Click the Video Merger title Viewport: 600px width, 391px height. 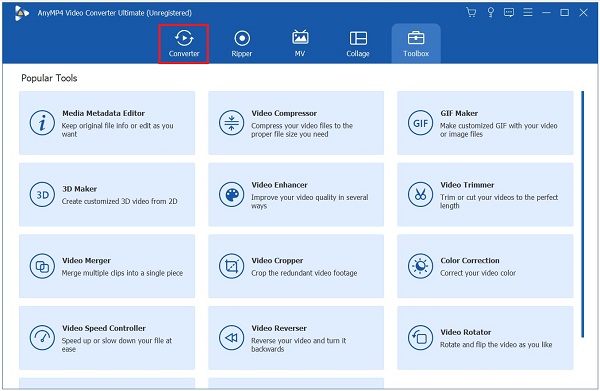tap(86, 260)
